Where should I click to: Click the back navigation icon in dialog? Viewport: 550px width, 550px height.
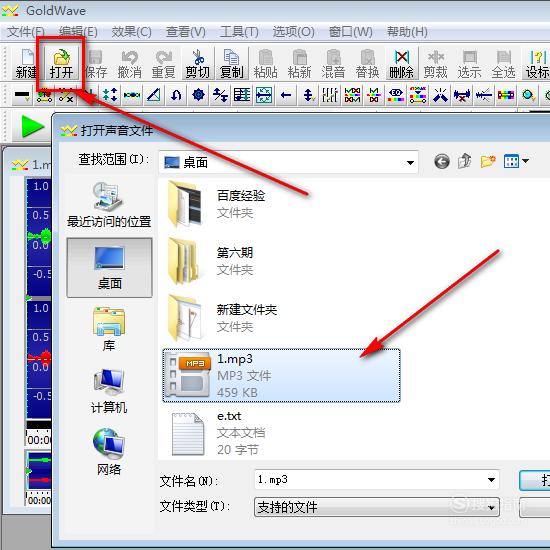tap(442, 162)
